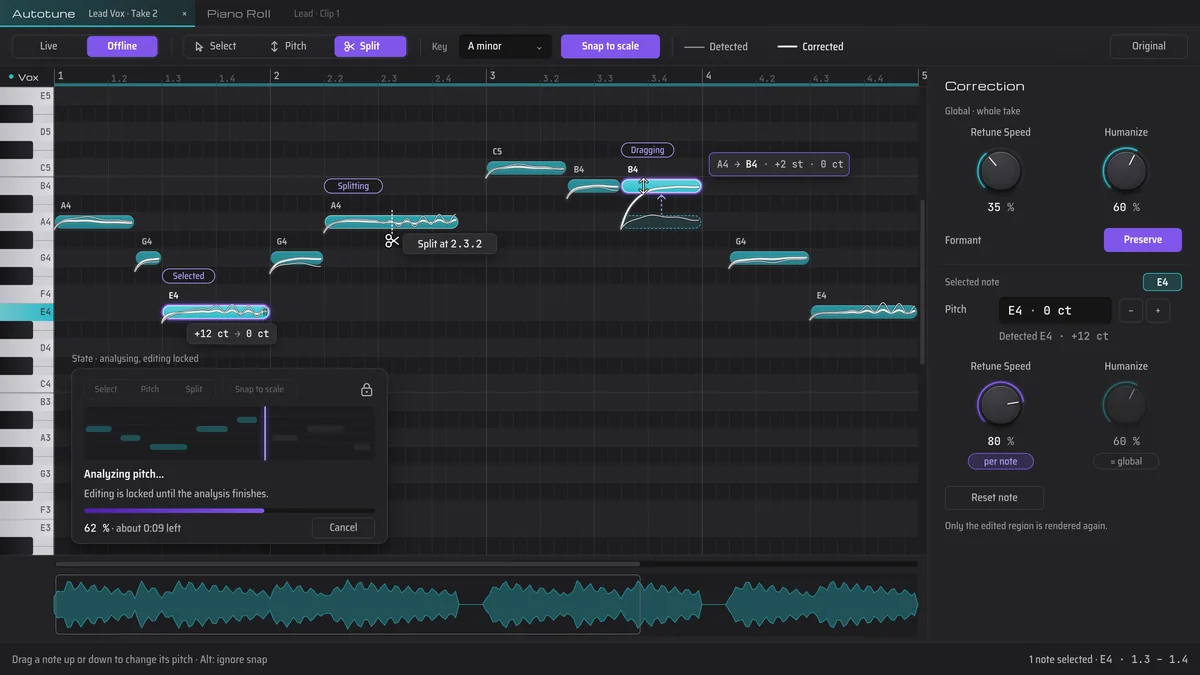This screenshot has width=1200, height=675.
Task: Click the analysis preview thumbnail
Action: pyautogui.click(x=229, y=433)
